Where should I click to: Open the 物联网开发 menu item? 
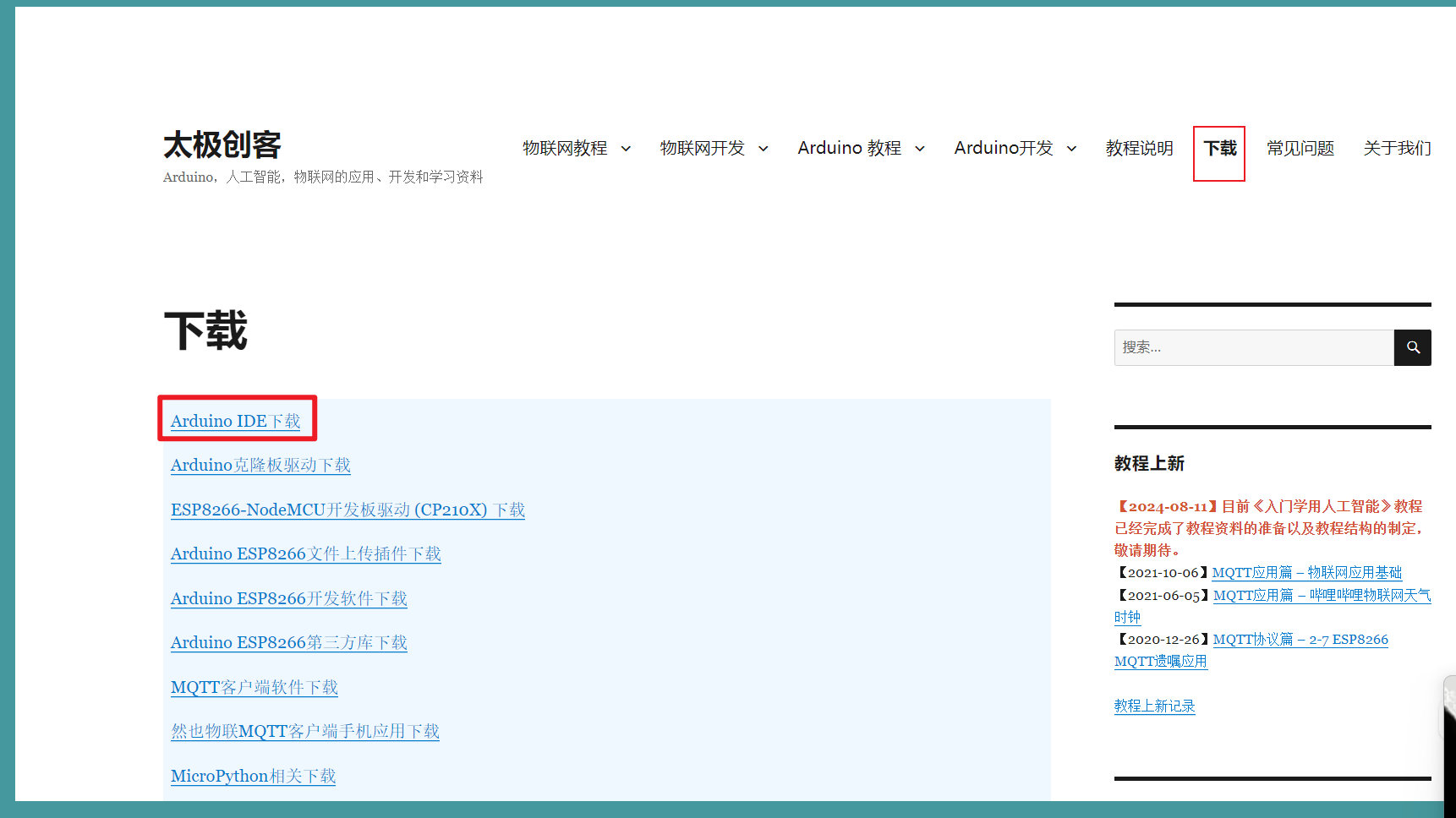pyautogui.click(x=702, y=148)
